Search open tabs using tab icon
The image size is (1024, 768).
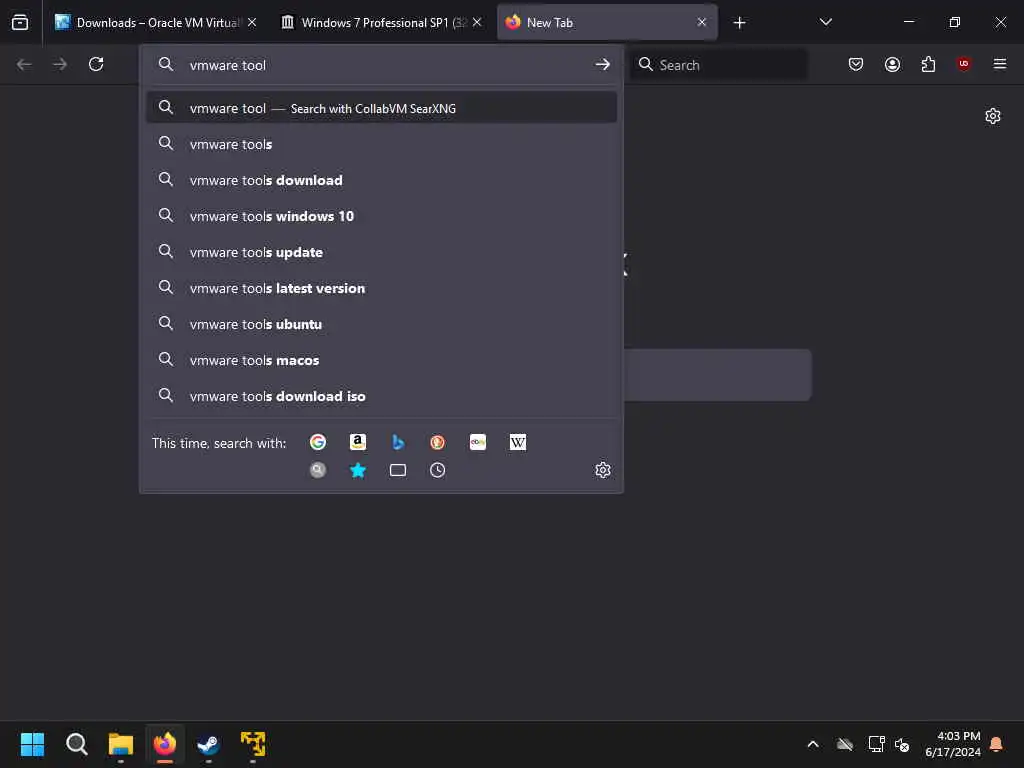[398, 470]
